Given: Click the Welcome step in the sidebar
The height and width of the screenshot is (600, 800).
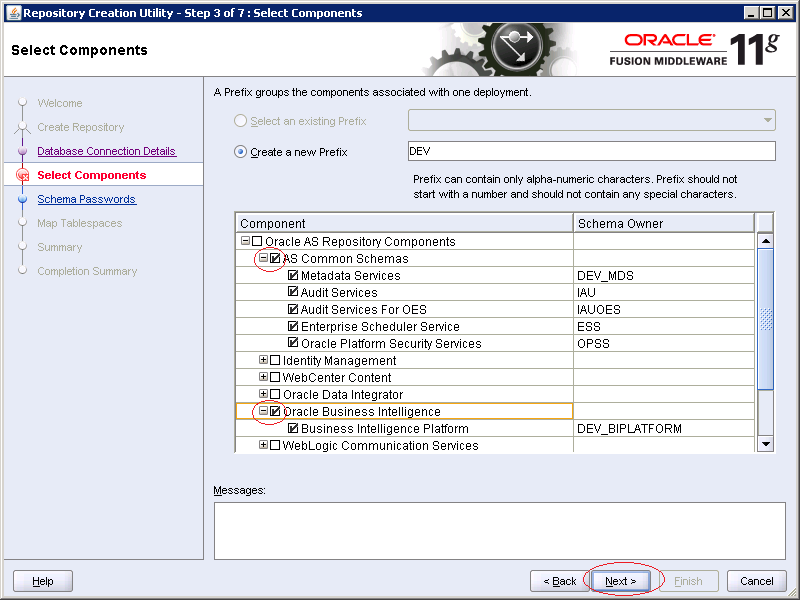Looking at the screenshot, I should (x=60, y=103).
